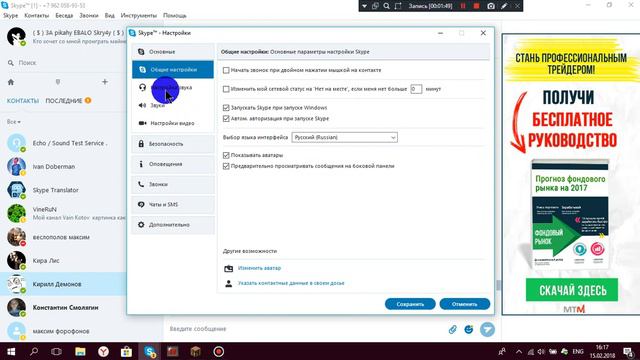Image resolution: width=640 pixels, height=360 pixels.
Task: Expand the Все contacts filter dropdown
Action: pyautogui.click(x=13, y=122)
